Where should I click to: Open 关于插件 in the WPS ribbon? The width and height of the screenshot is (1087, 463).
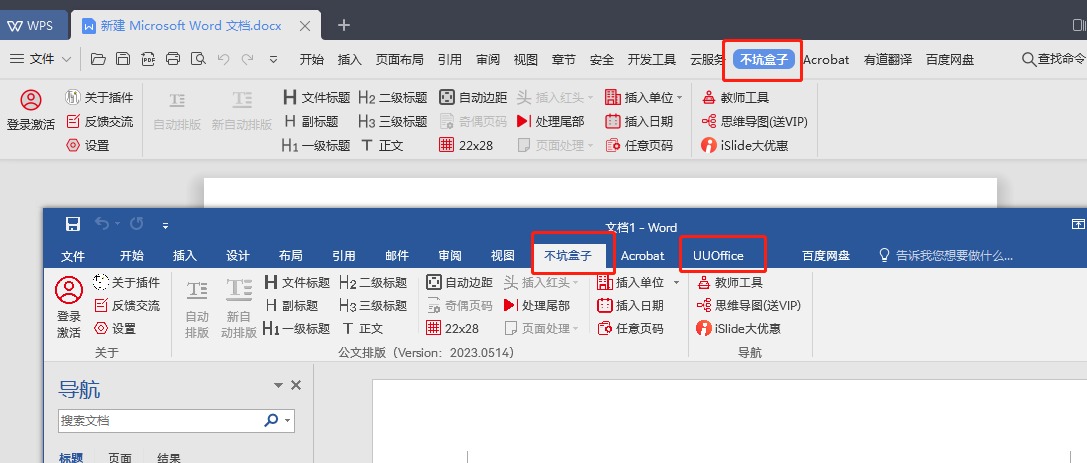(98, 98)
